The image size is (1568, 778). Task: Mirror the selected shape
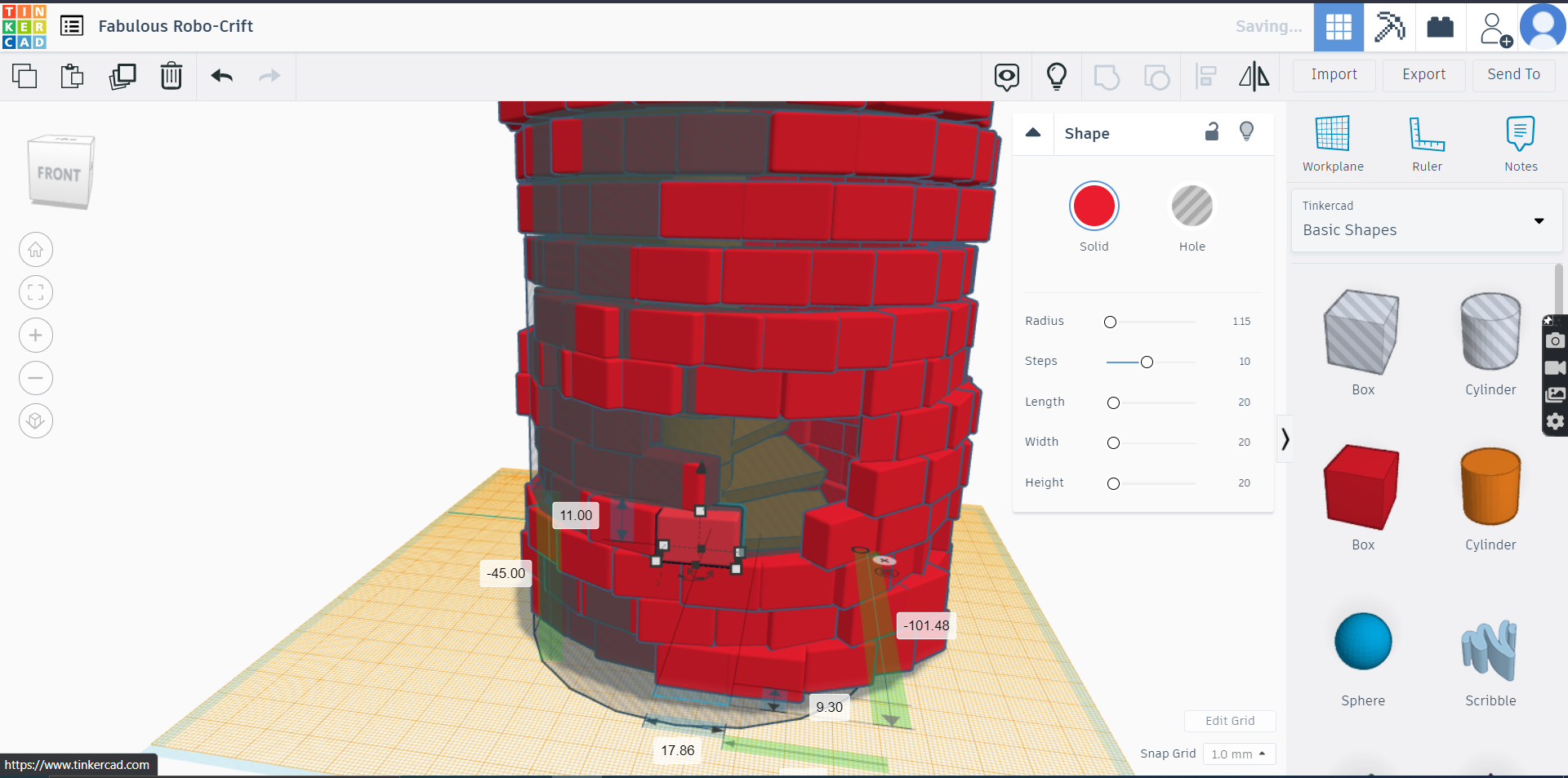pos(1254,76)
